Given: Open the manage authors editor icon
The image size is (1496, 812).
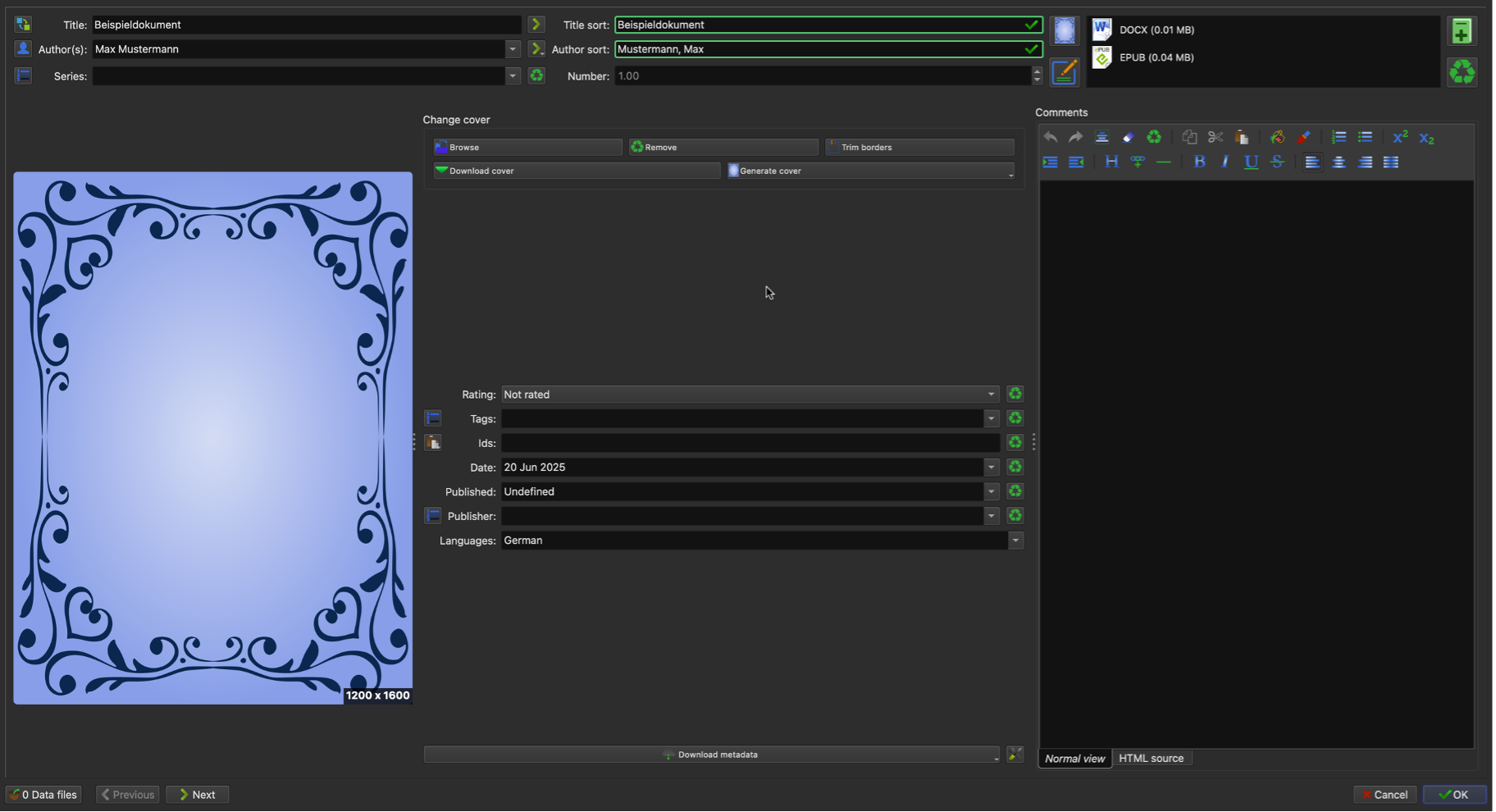Looking at the screenshot, I should (x=23, y=49).
